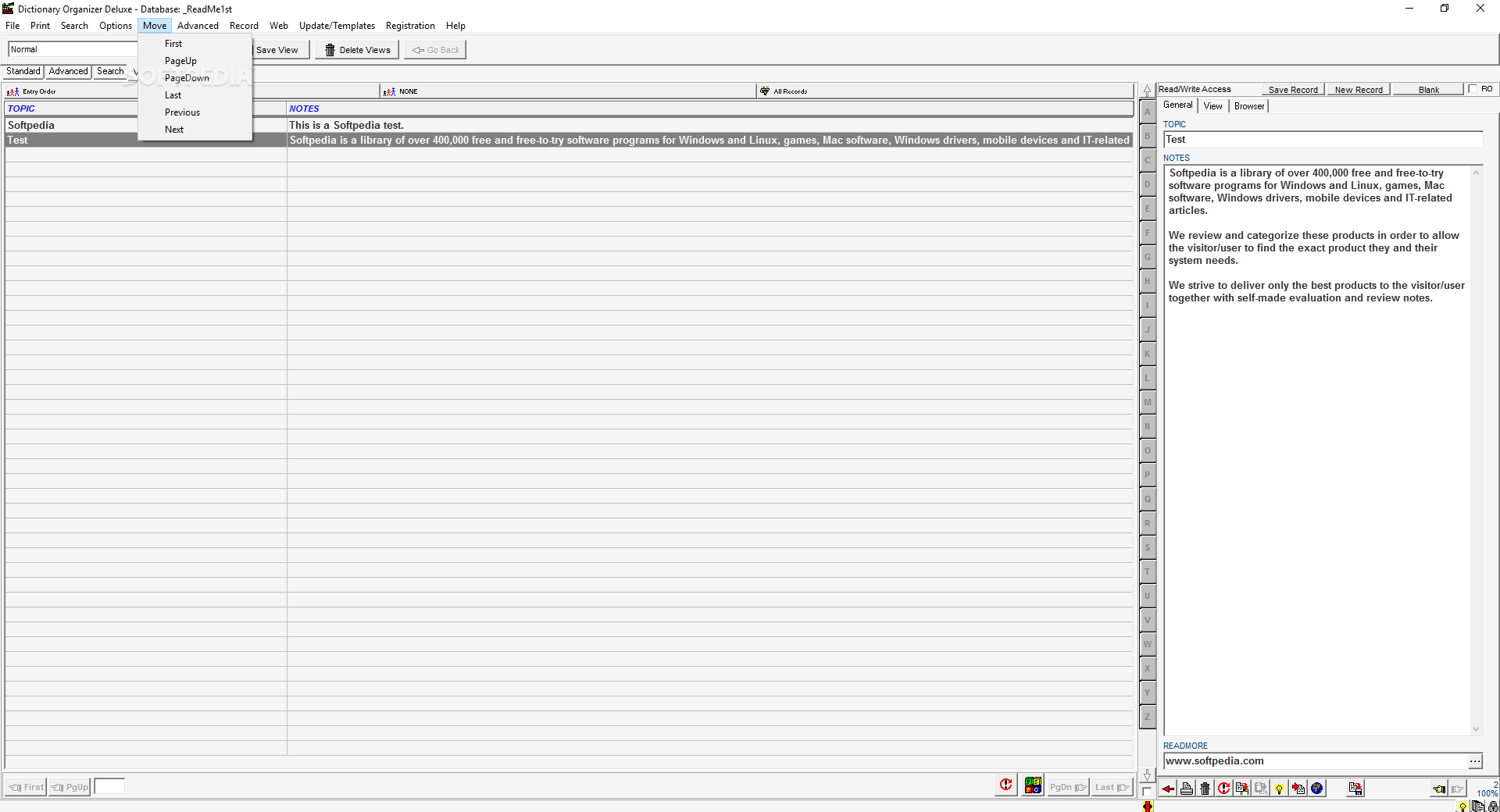The height and width of the screenshot is (812, 1500).
Task: Click letter Z in the alphabet index
Action: click(1148, 718)
